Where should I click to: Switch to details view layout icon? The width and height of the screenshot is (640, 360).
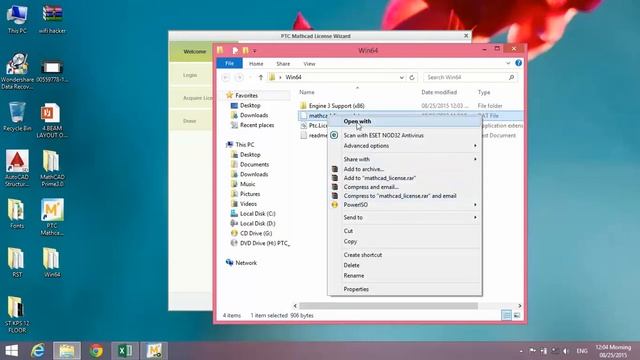pyautogui.click(x=507, y=315)
